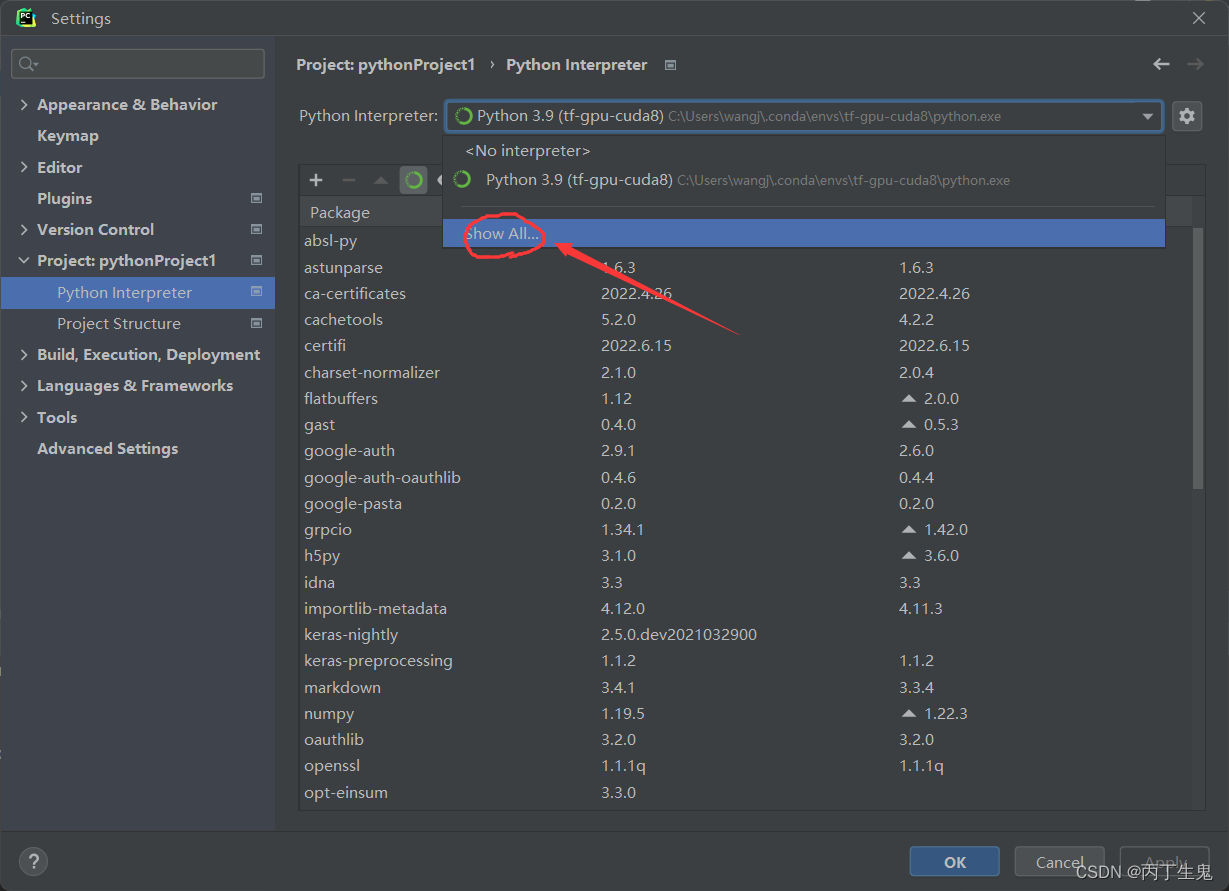Click the package table vertical scrollbar
This screenshot has height=891, width=1229.
[1198, 357]
